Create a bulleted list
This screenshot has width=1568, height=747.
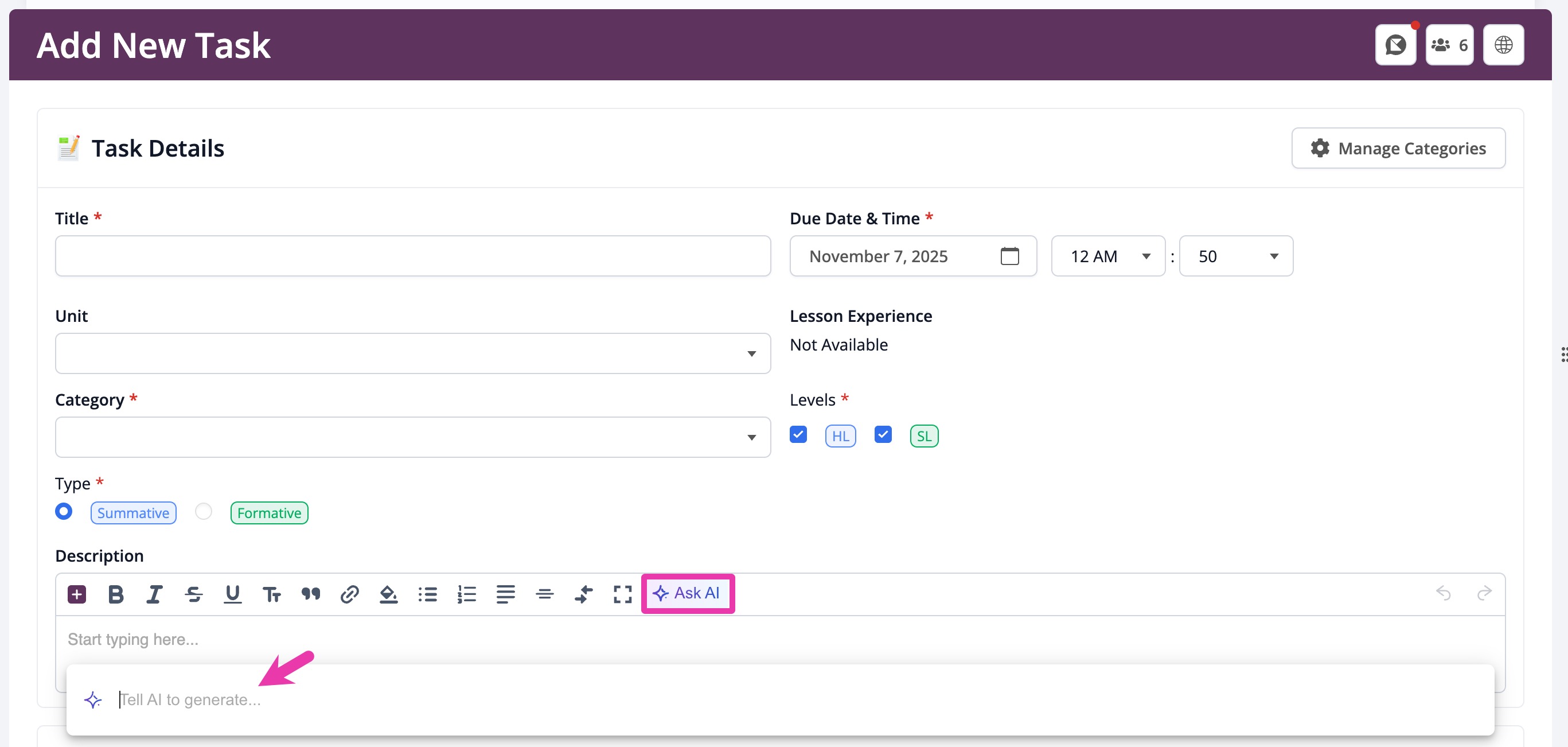(x=427, y=594)
